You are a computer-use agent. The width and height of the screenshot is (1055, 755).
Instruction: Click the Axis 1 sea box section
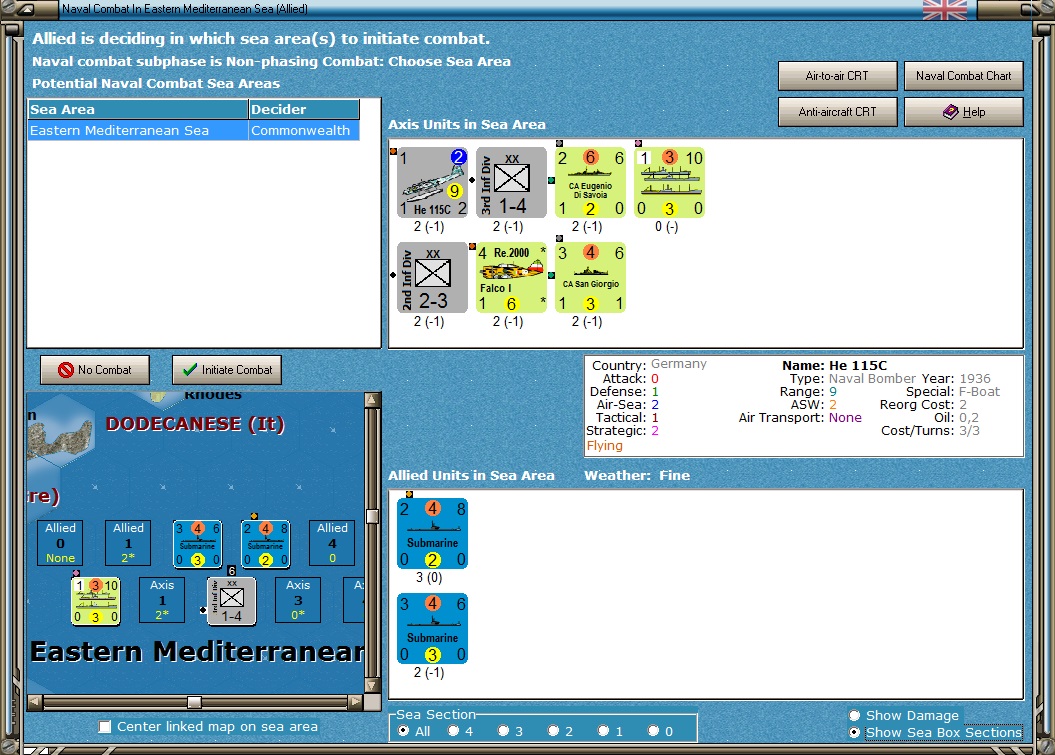pyautogui.click(x=161, y=600)
